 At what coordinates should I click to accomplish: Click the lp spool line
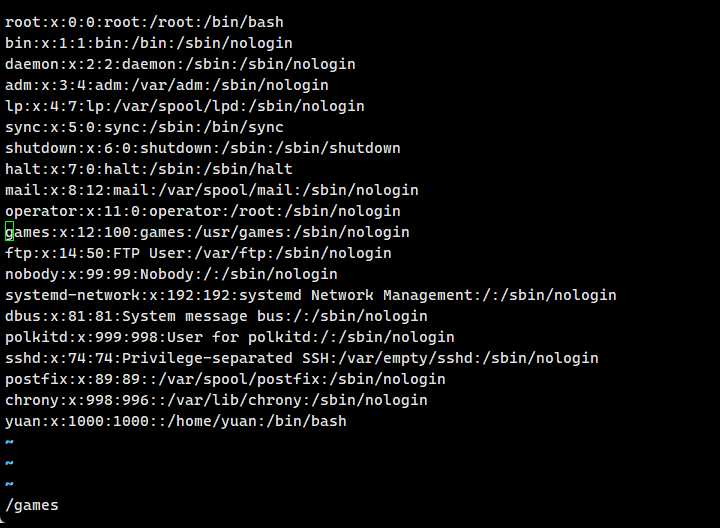pos(184,106)
